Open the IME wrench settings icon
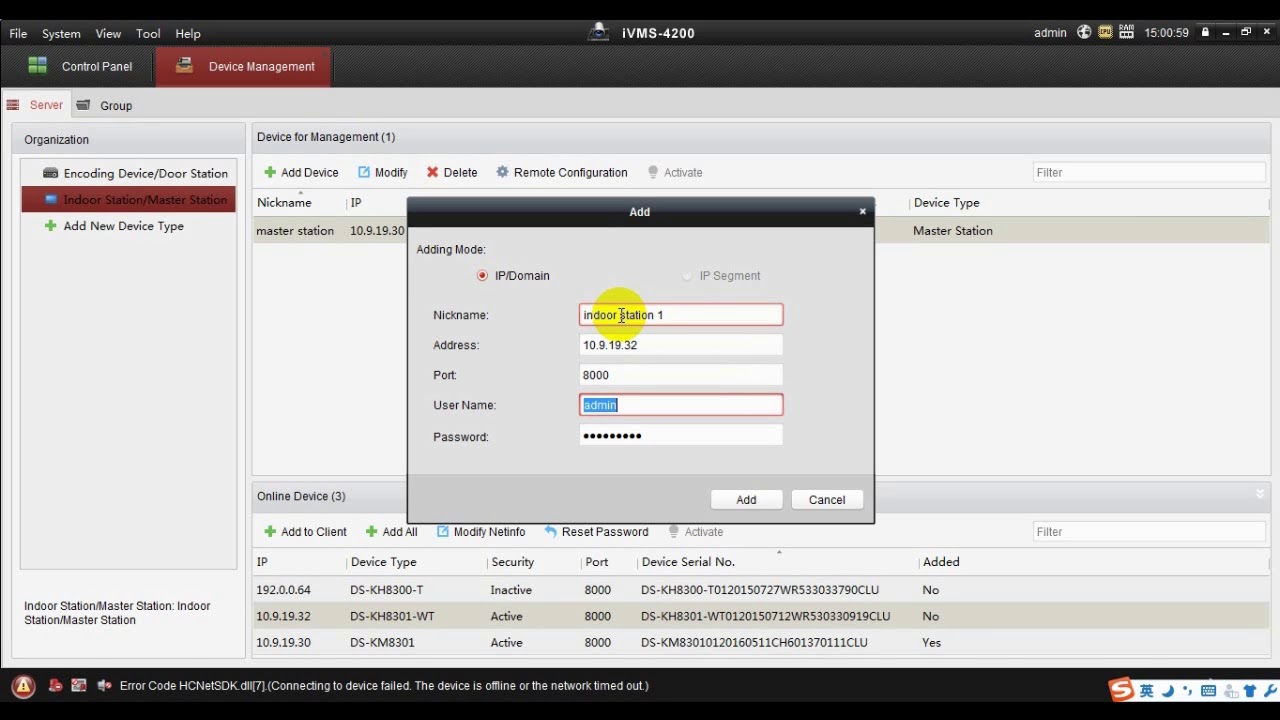The height and width of the screenshot is (720, 1280). 1271,691
